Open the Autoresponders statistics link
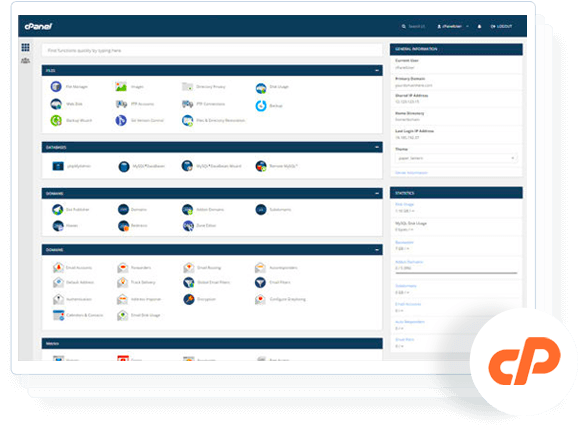578x429 pixels. (410, 322)
